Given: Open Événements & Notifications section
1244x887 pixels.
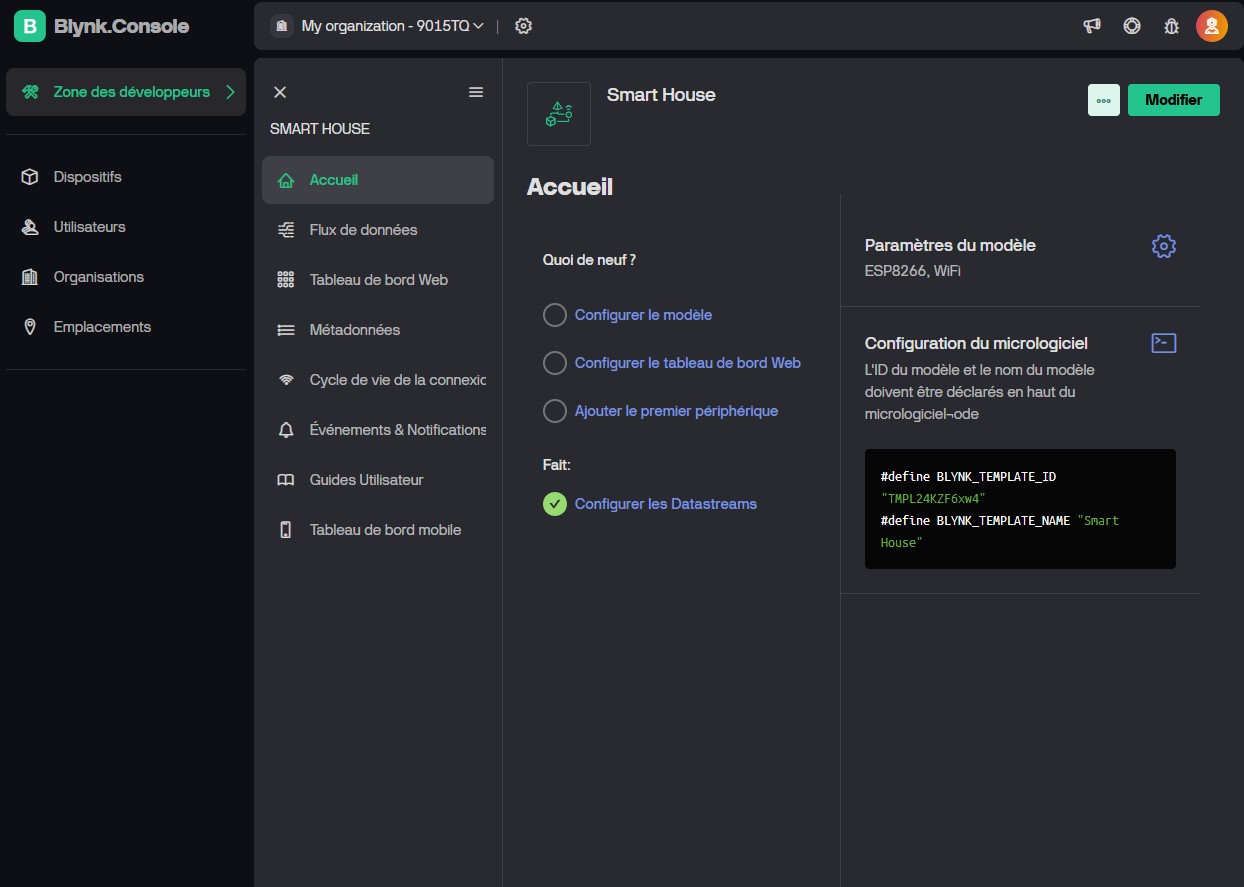Looking at the screenshot, I should click(x=378, y=430).
